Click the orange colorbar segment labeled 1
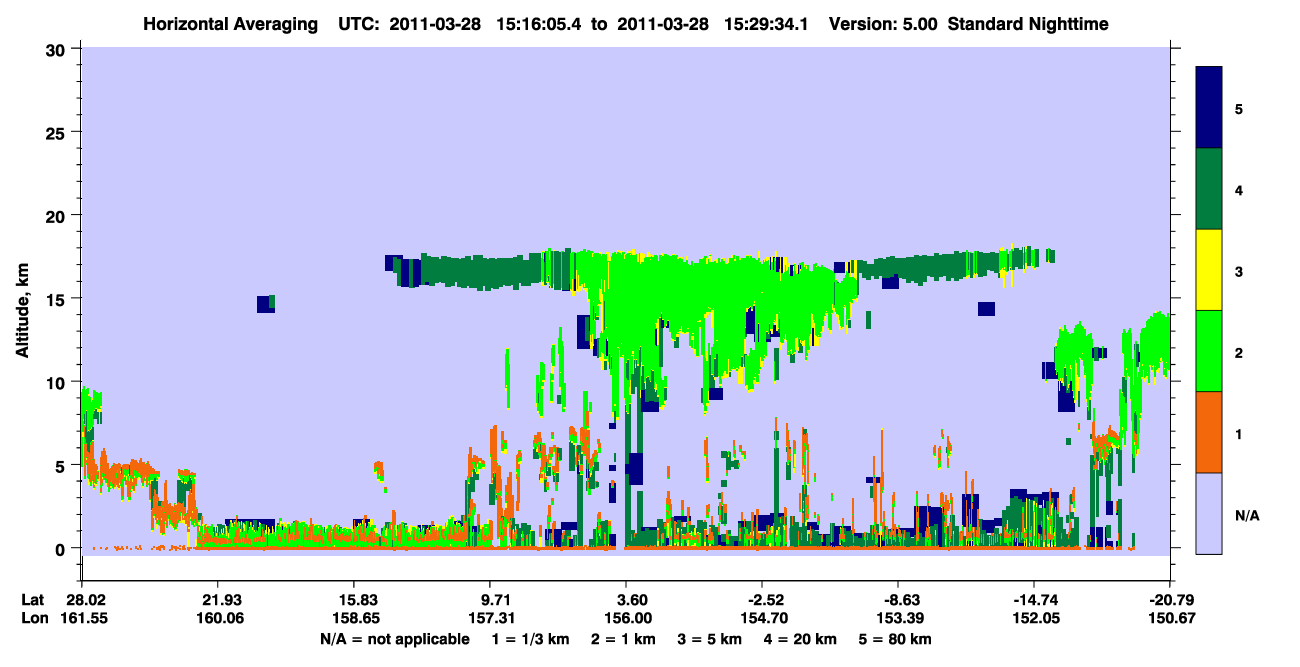The height and width of the screenshot is (667, 1300). pos(1209,432)
